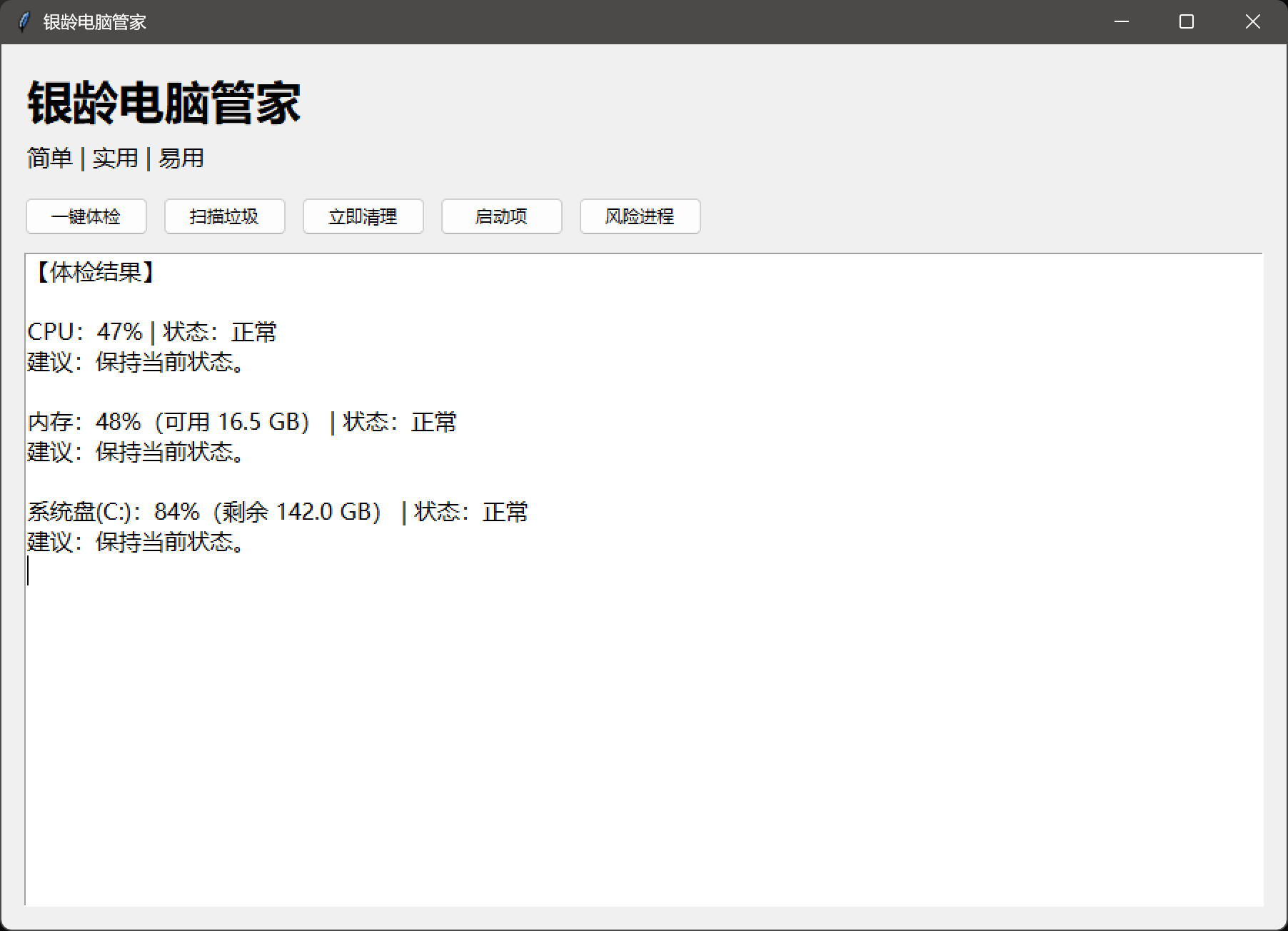Click the 系统盘(C:): 84% status line
Viewport: 1288px width, 931px height.
[x=278, y=512]
